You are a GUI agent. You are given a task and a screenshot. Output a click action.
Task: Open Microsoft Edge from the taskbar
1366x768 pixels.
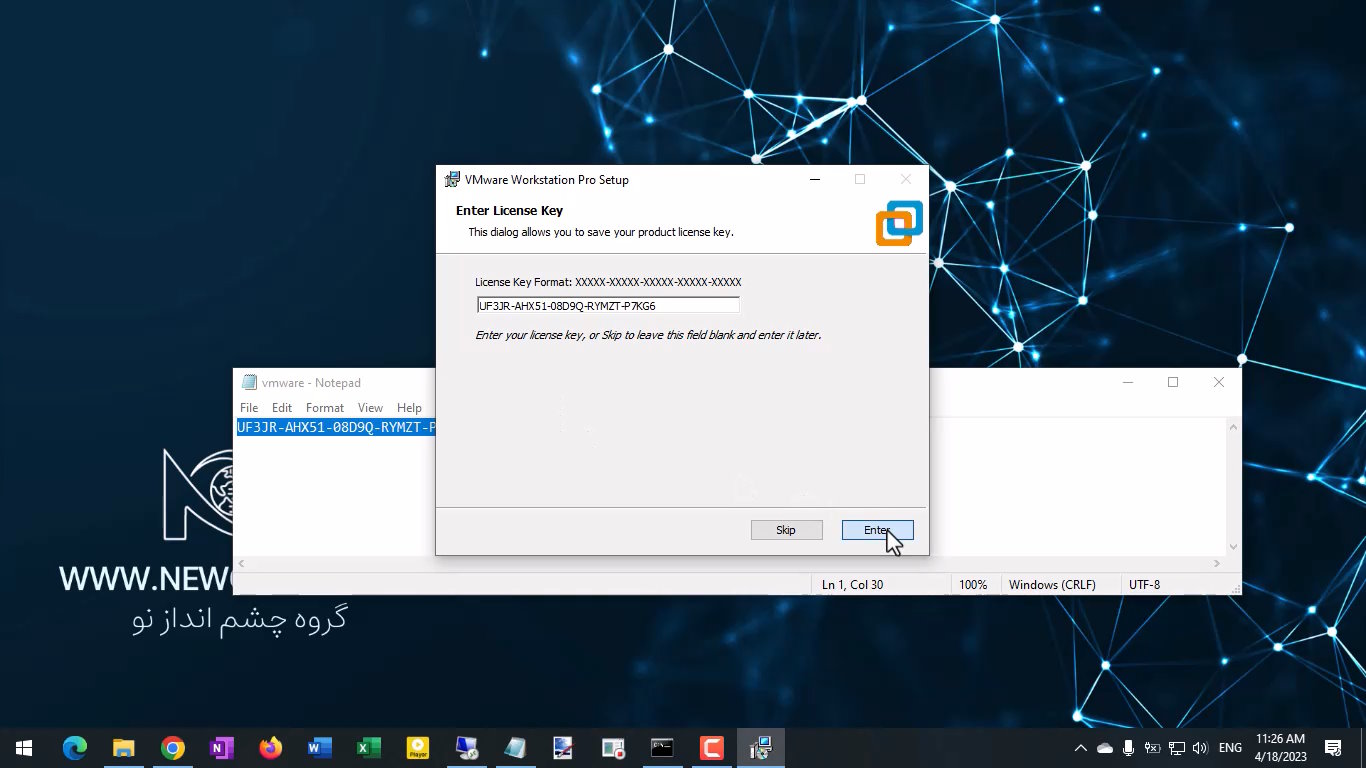point(75,748)
